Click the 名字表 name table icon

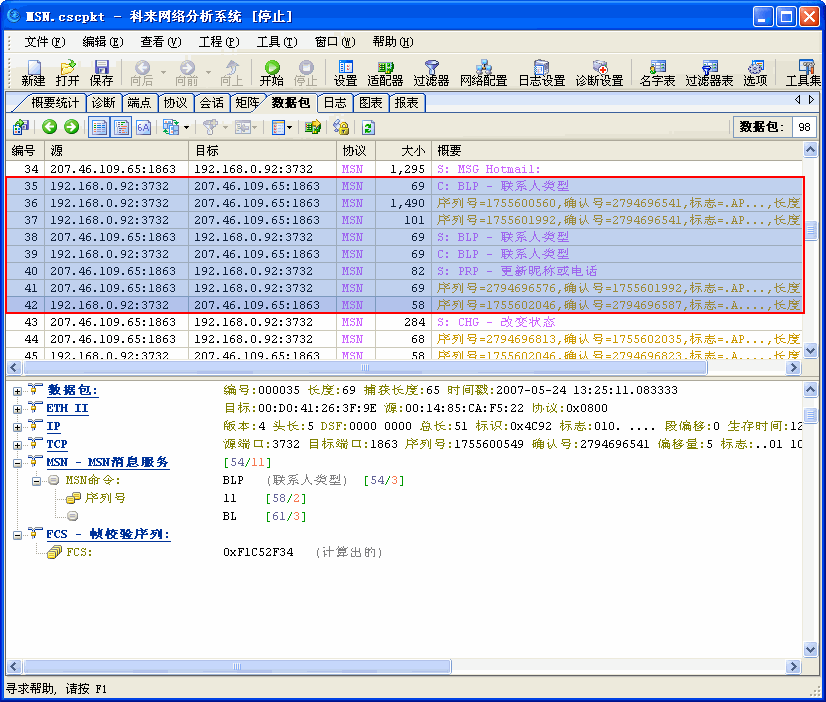tap(657, 73)
